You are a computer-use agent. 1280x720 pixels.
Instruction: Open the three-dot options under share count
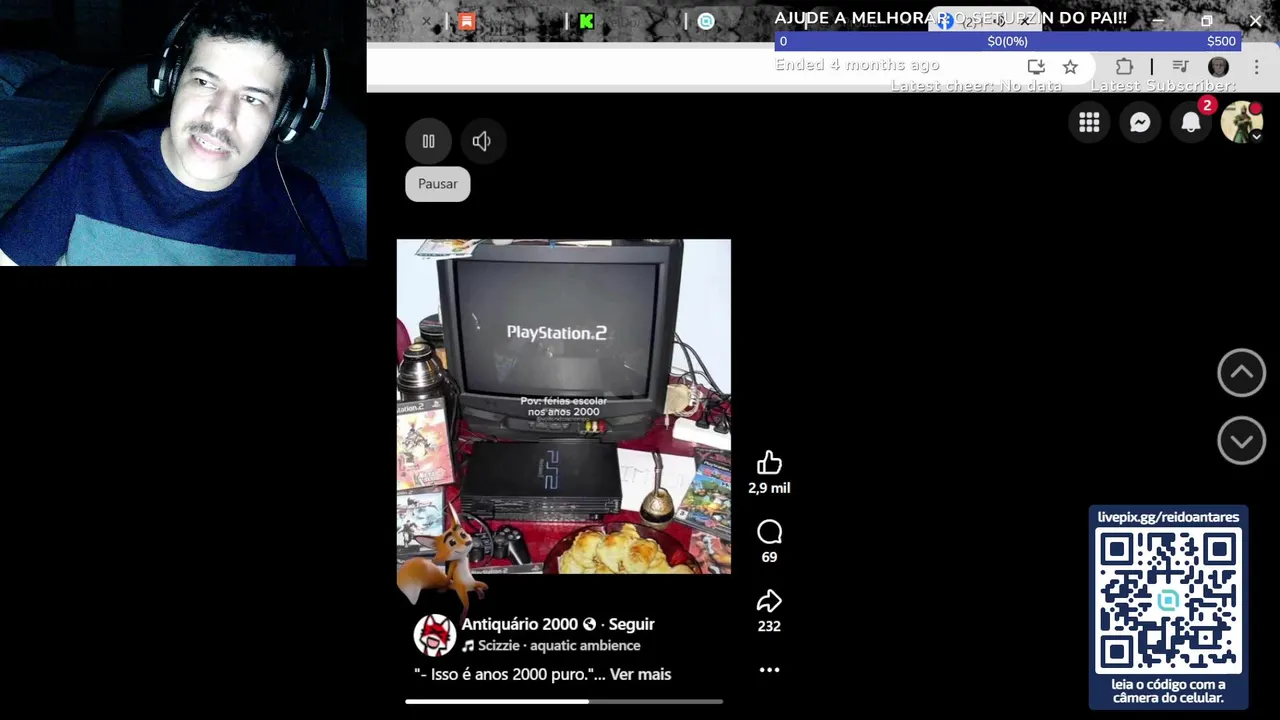point(769,670)
